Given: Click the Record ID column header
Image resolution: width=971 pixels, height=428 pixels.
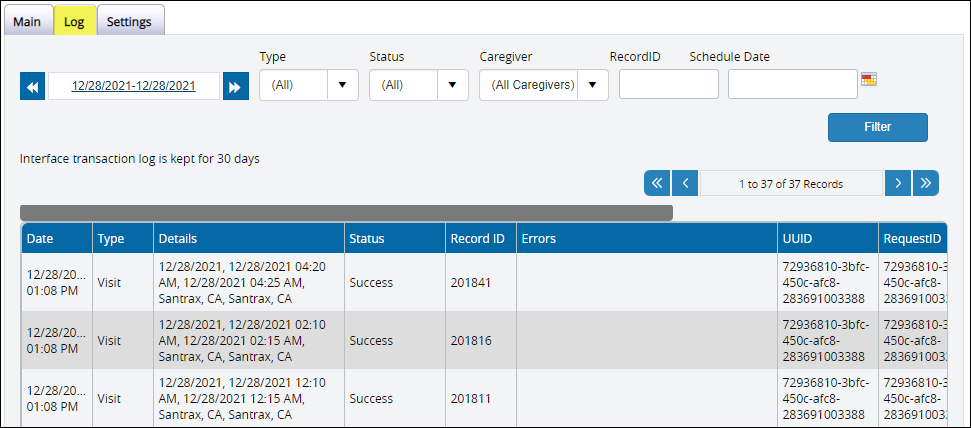Looking at the screenshot, I should click(481, 238).
